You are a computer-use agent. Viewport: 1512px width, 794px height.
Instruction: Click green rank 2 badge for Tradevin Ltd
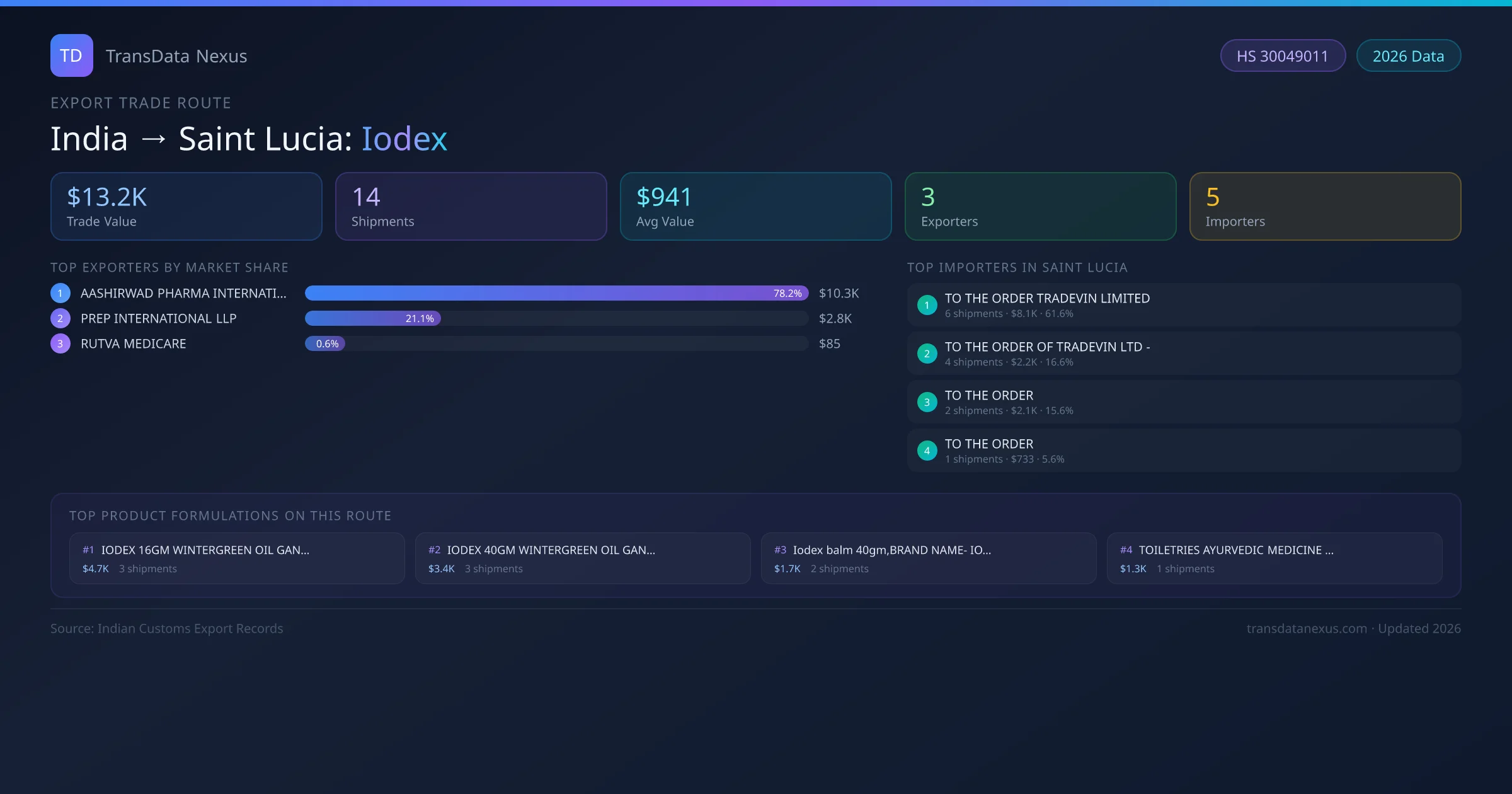click(927, 354)
